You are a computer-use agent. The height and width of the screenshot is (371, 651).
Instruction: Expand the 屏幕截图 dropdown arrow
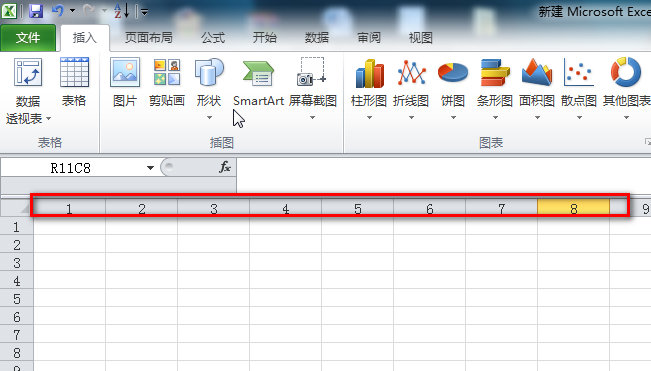[x=312, y=118]
